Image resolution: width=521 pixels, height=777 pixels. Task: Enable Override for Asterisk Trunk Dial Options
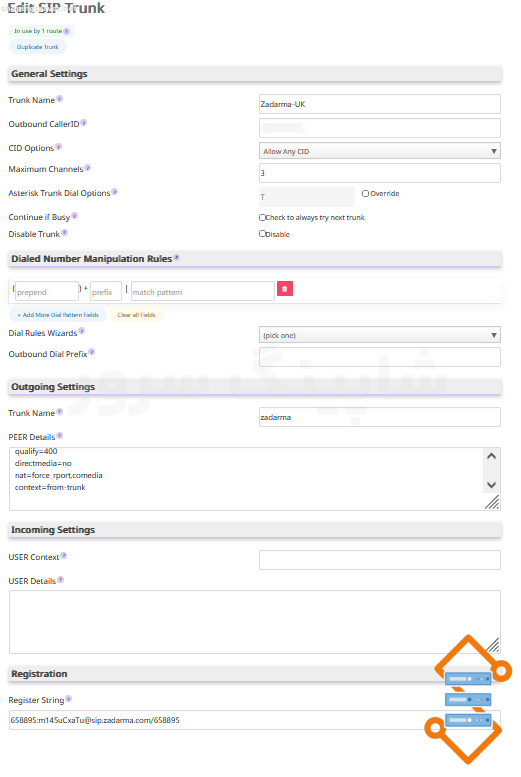[x=365, y=193]
